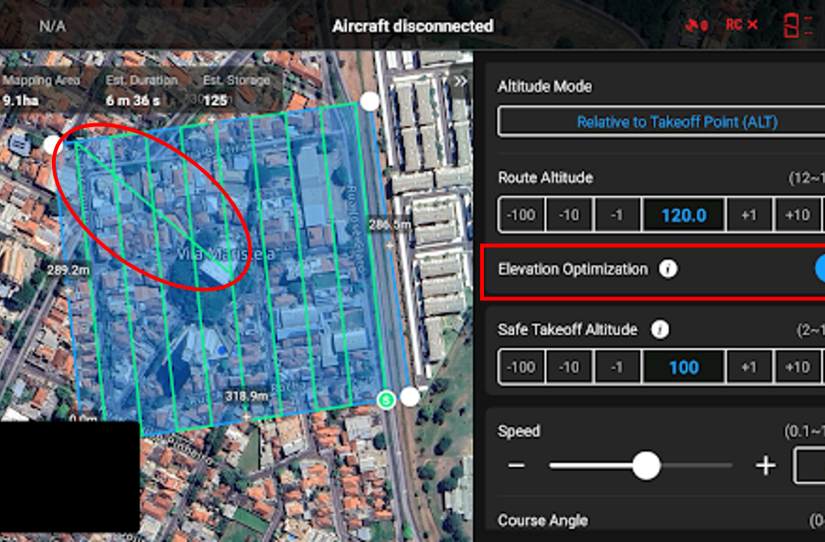825x542 pixels.
Task: Open Safe Takeoff Altitude info icon
Action: click(660, 329)
